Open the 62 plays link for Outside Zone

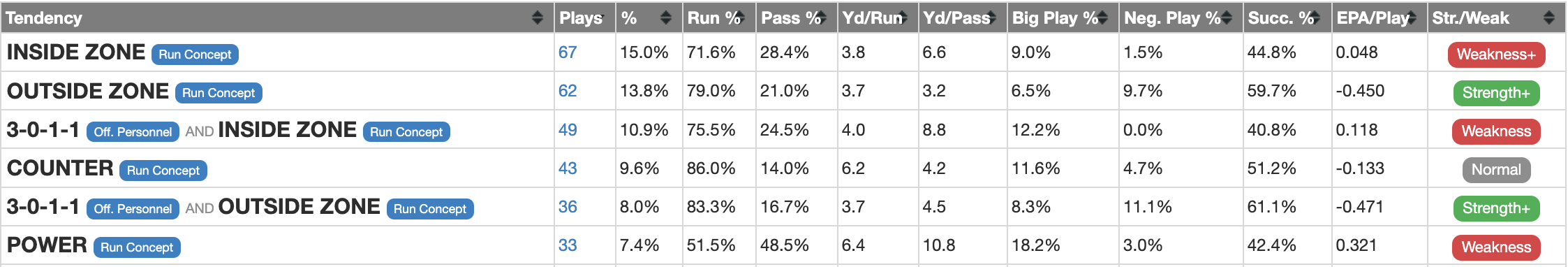568,91
